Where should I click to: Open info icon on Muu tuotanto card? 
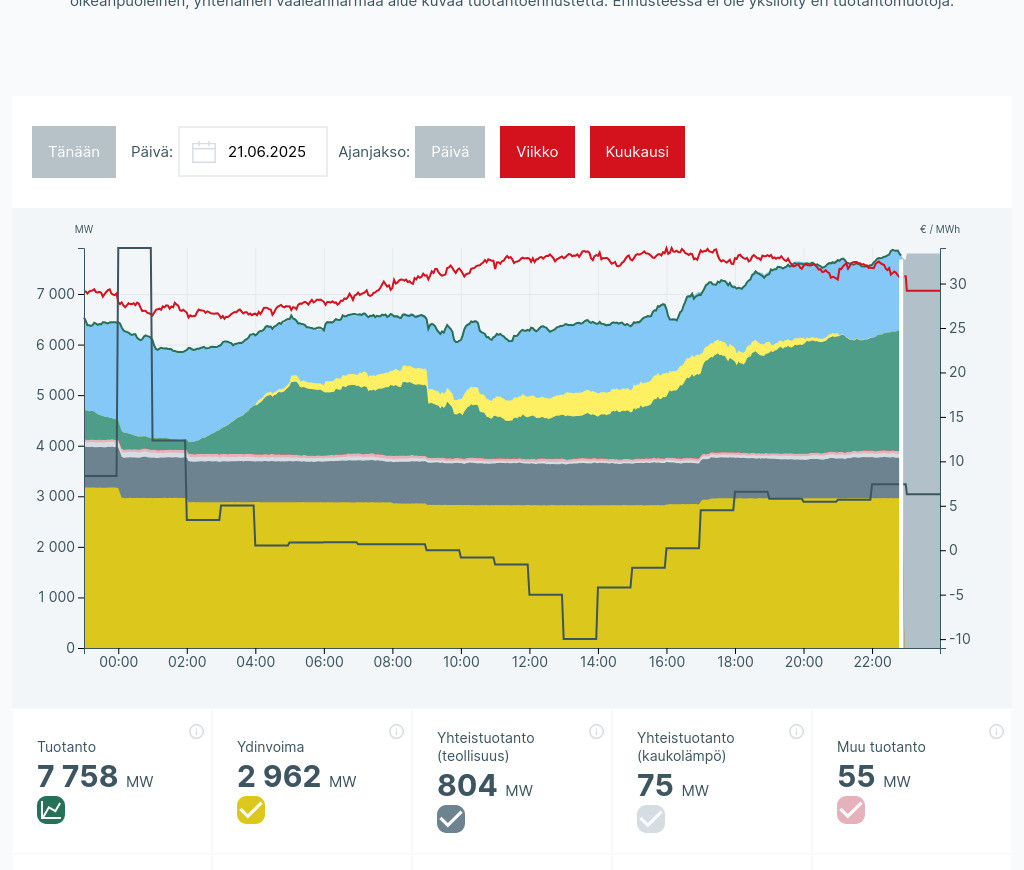tap(996, 731)
